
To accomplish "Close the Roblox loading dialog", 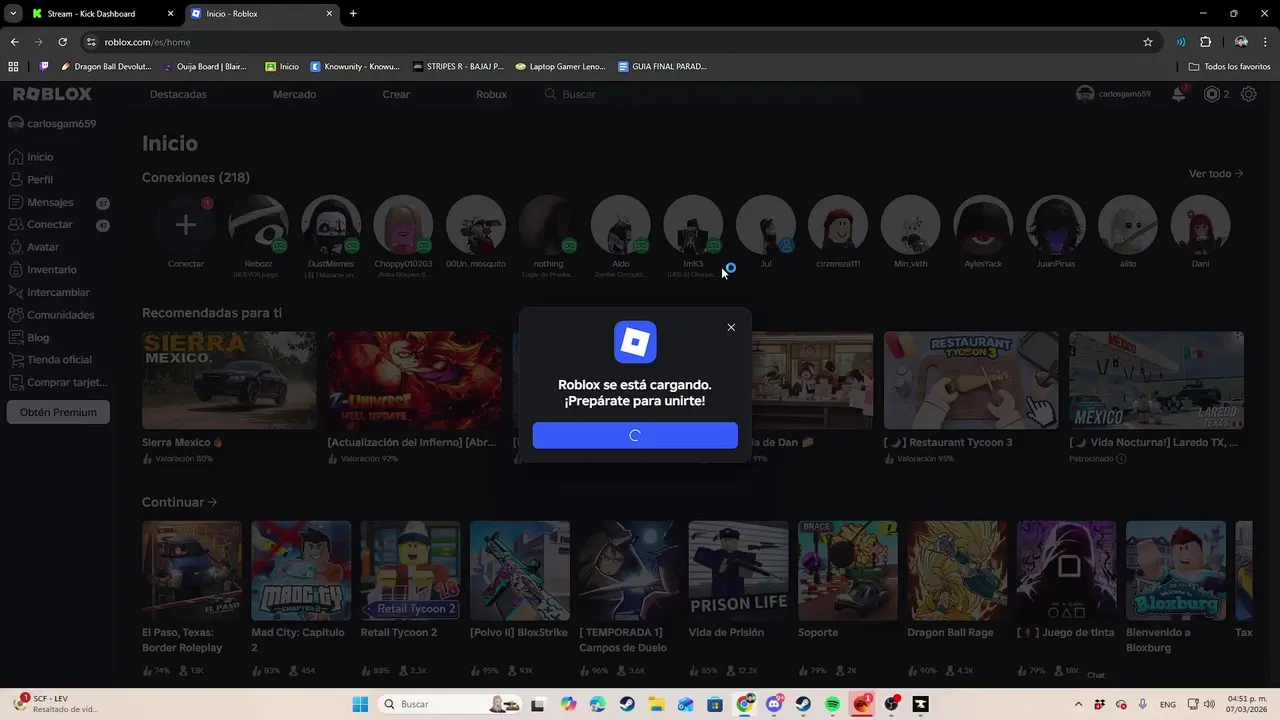I will coord(731,327).
